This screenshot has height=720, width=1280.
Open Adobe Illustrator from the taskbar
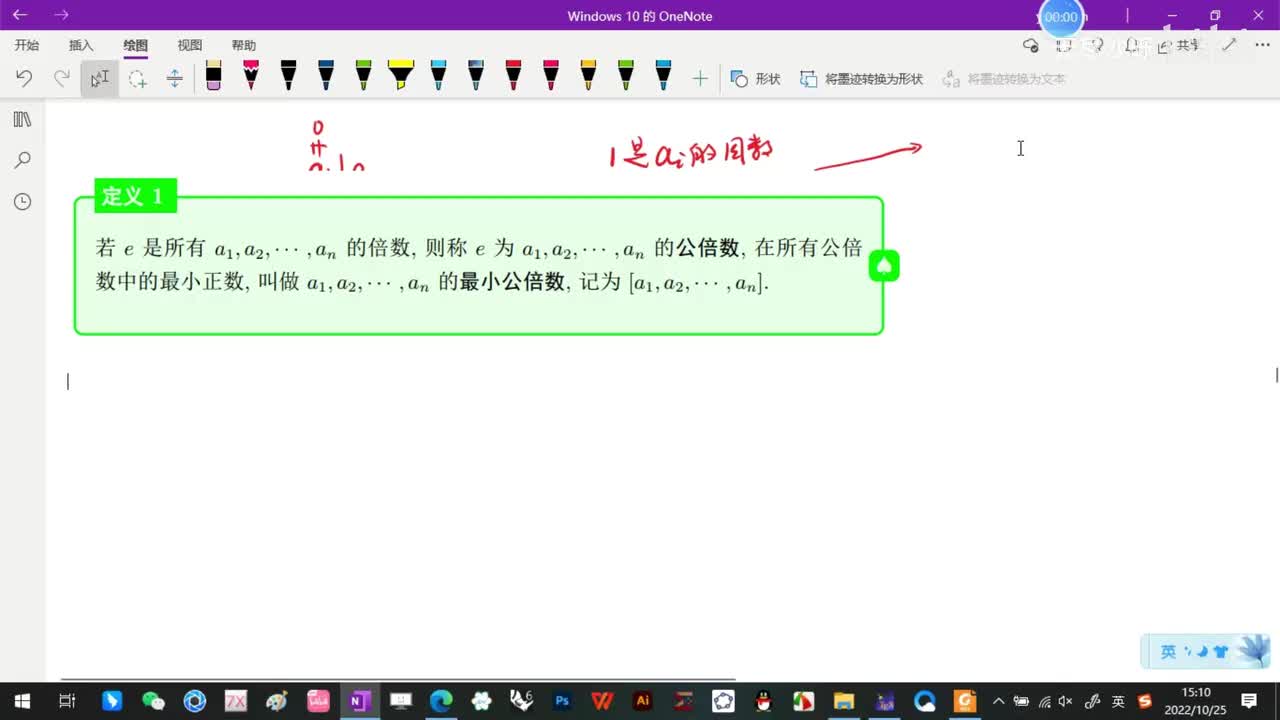pos(643,701)
